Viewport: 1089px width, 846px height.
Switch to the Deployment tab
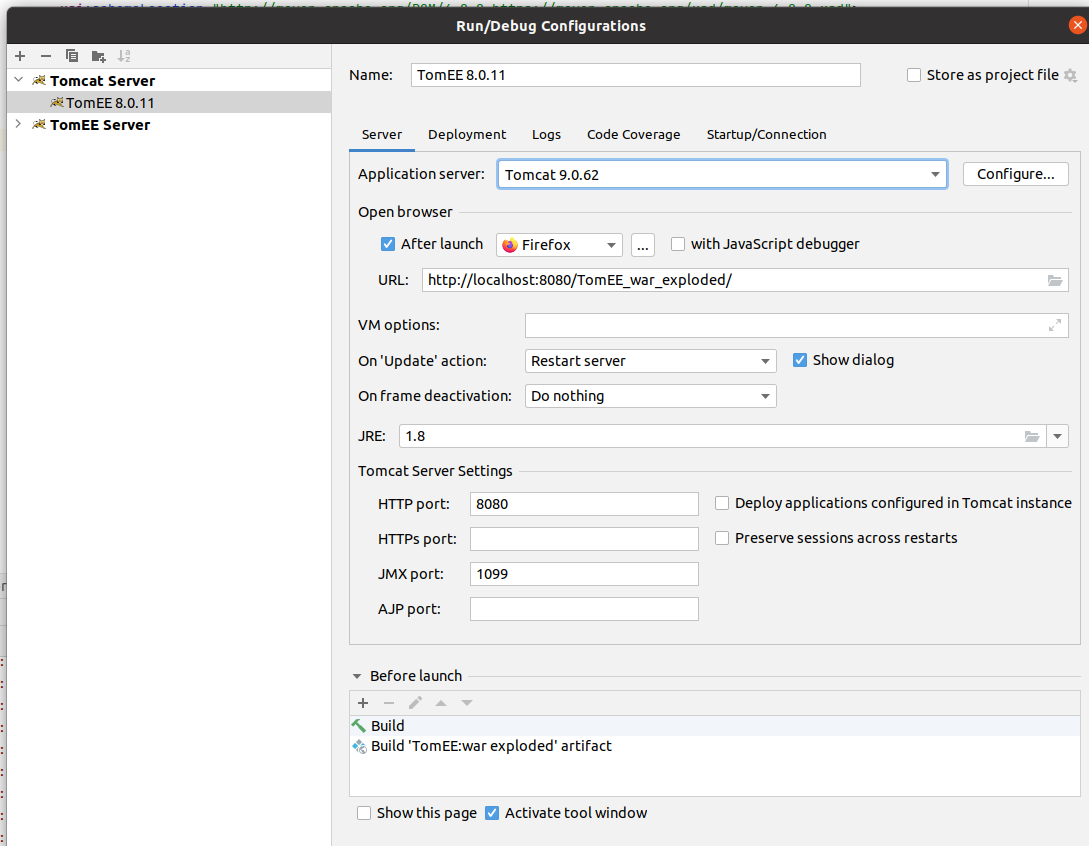pos(467,134)
